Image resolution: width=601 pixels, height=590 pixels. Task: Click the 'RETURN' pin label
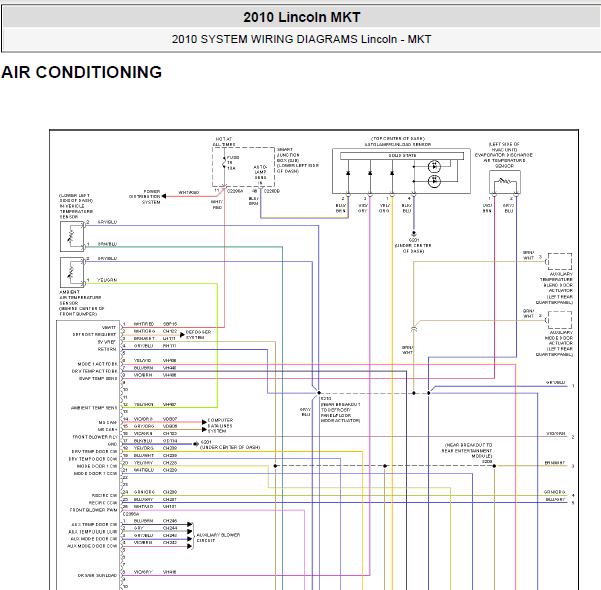[107, 349]
